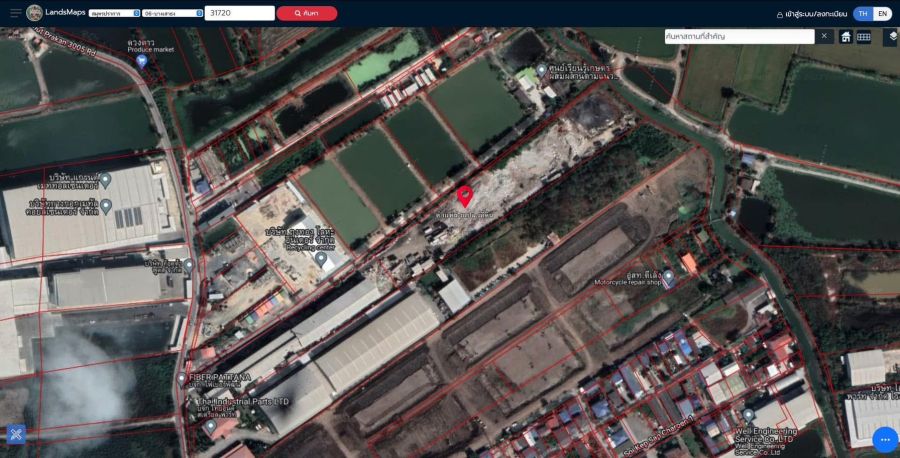Click the place search input box

click(739, 36)
